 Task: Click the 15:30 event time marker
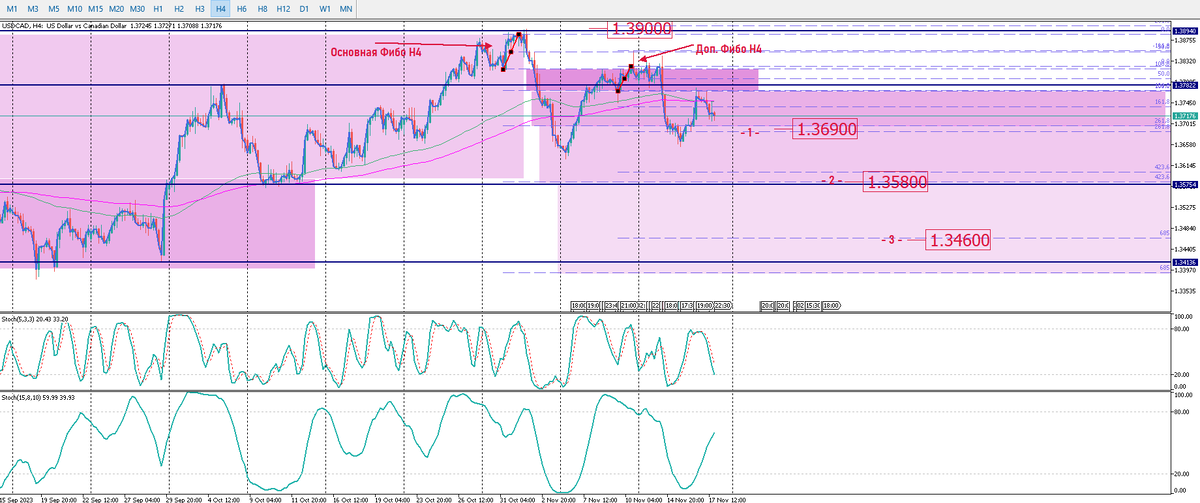click(812, 306)
